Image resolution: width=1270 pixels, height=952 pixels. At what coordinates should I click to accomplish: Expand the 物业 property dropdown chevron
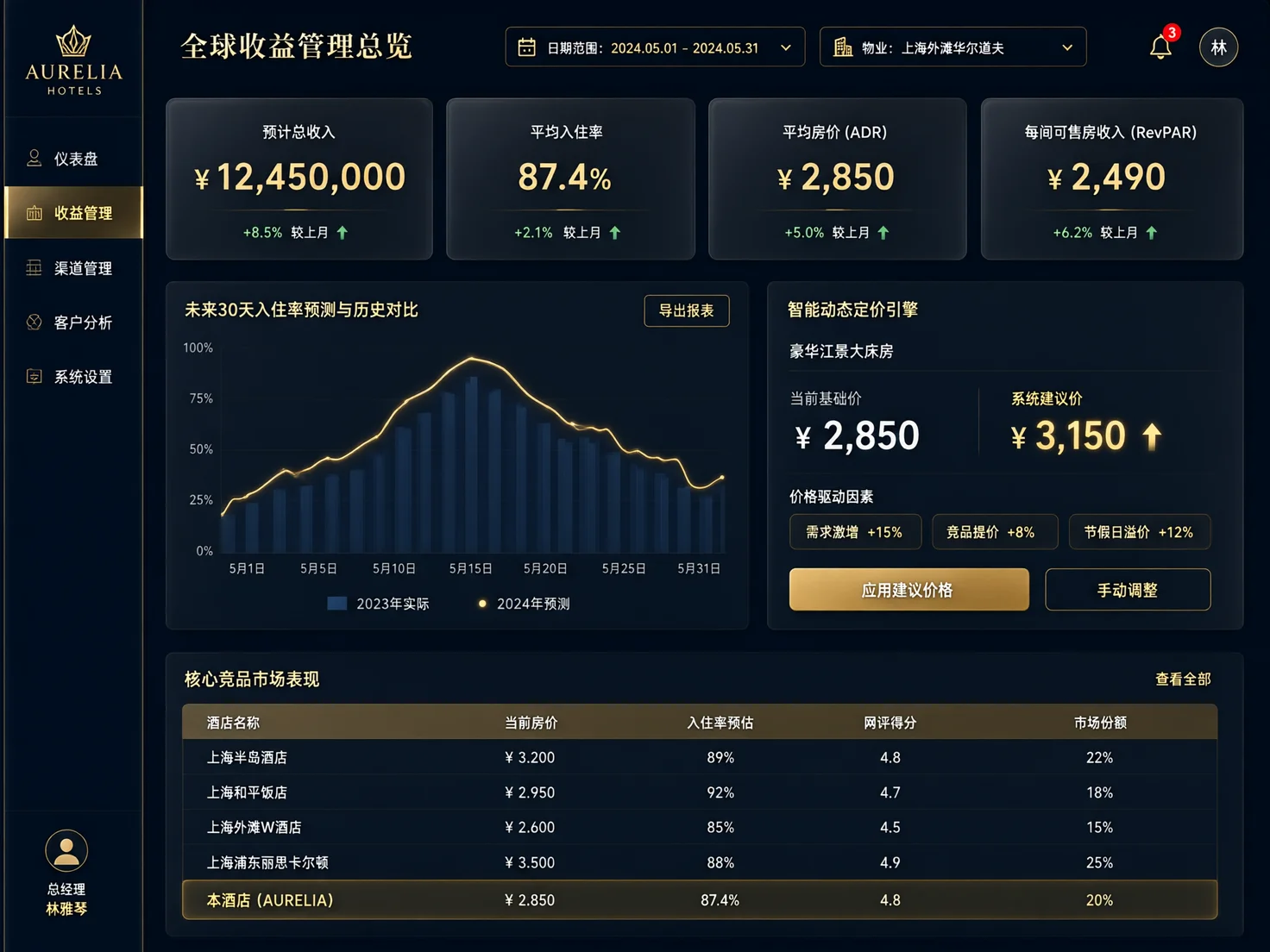(1067, 48)
